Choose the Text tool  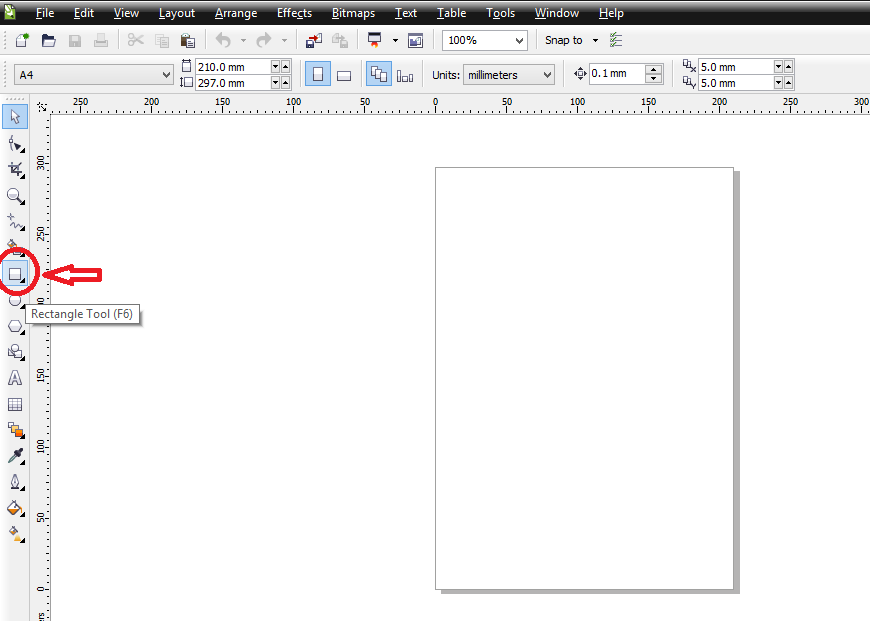point(15,378)
